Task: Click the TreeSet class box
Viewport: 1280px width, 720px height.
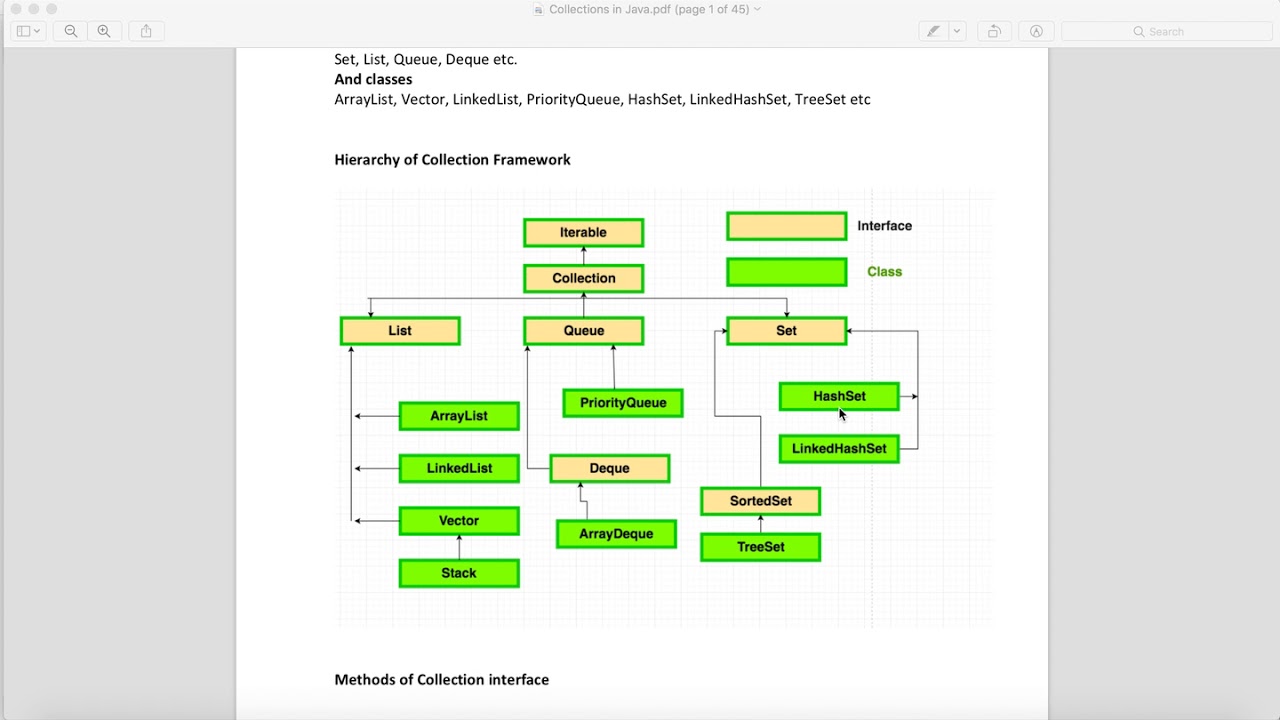Action: tap(761, 547)
